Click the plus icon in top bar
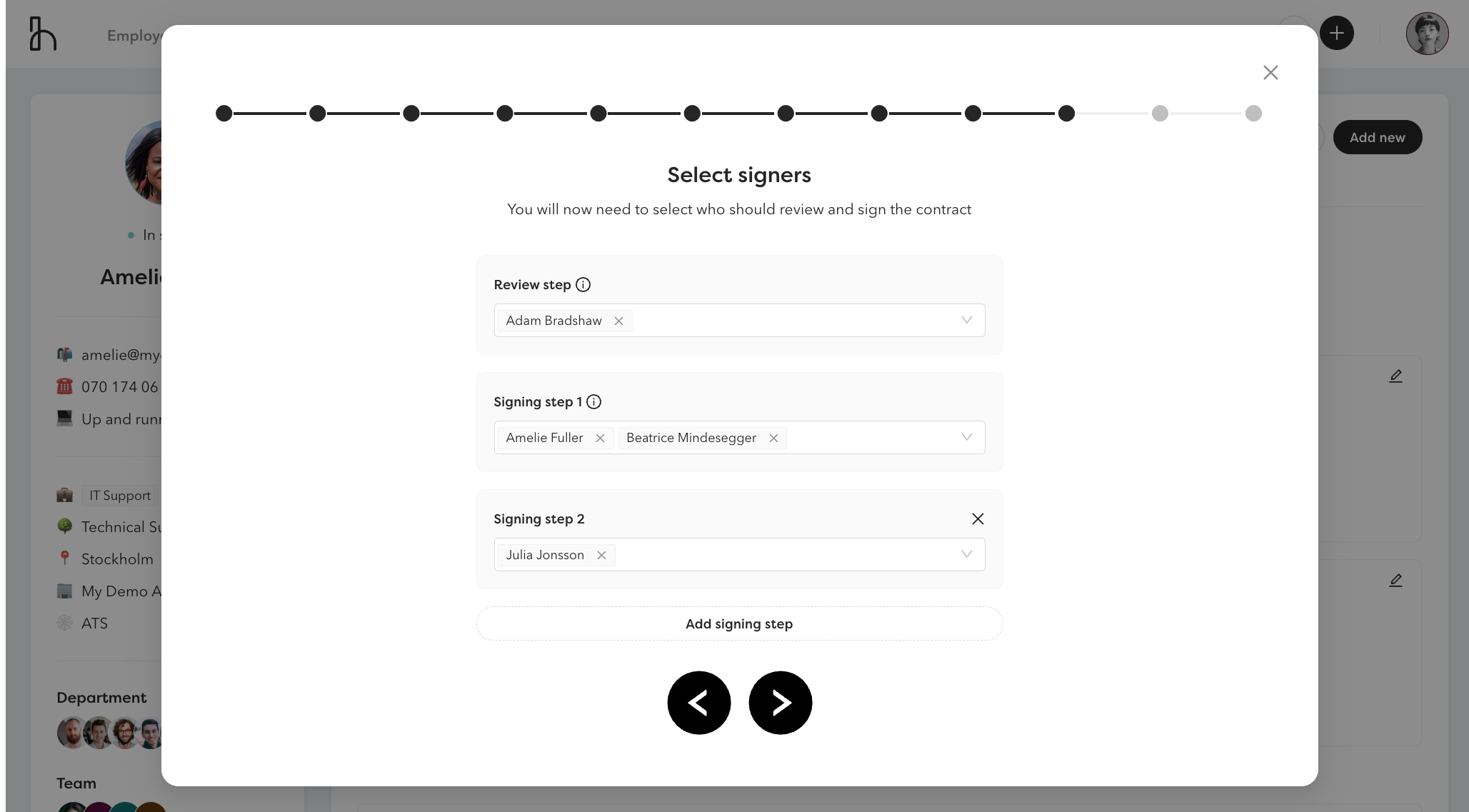Viewport: 1469px width, 812px height. [x=1336, y=33]
